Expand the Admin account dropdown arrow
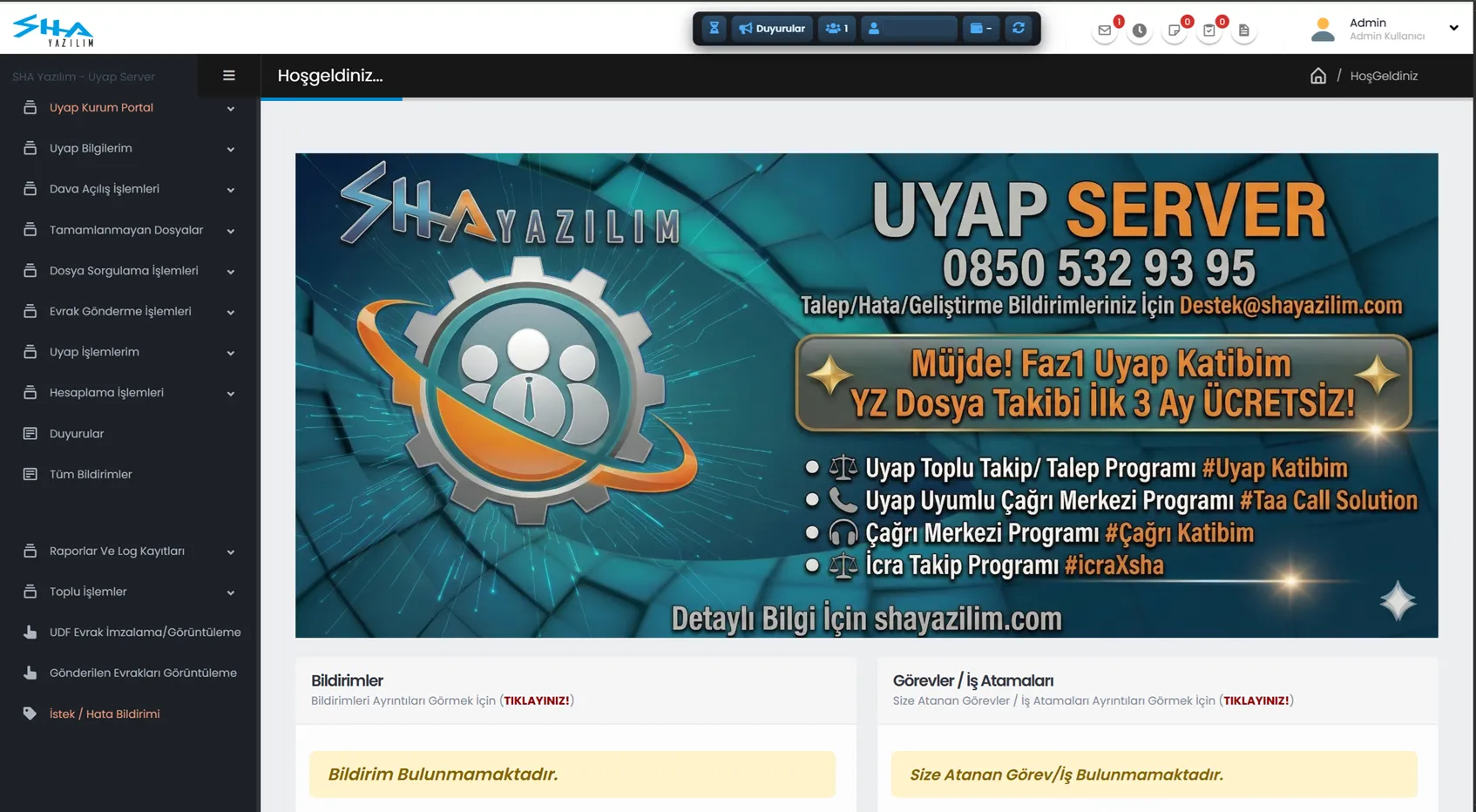Image resolution: width=1476 pixels, height=812 pixels. 1453,28
